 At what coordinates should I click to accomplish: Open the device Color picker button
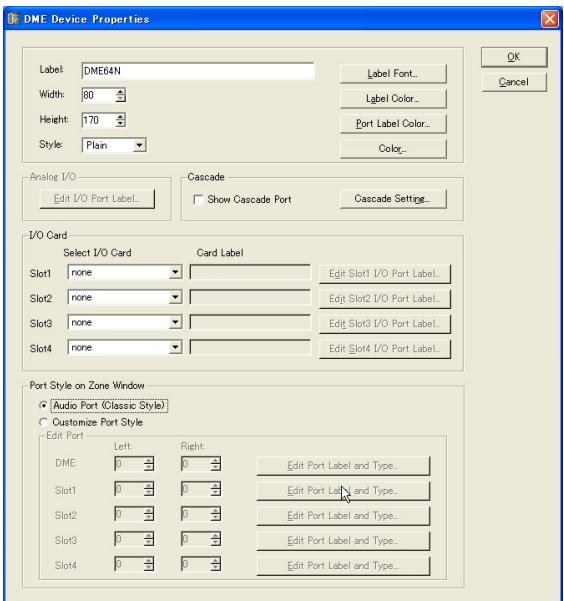point(393,148)
